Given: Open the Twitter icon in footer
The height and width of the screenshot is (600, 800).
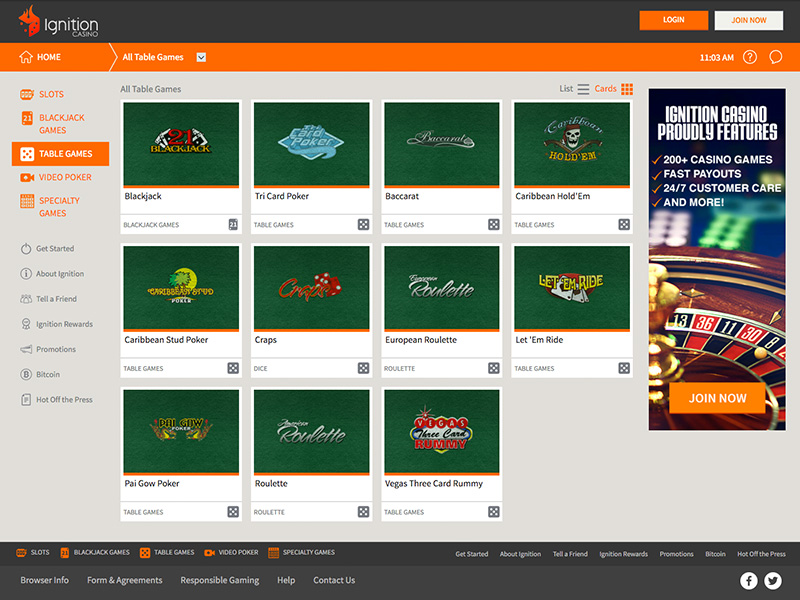Looking at the screenshot, I should (773, 581).
